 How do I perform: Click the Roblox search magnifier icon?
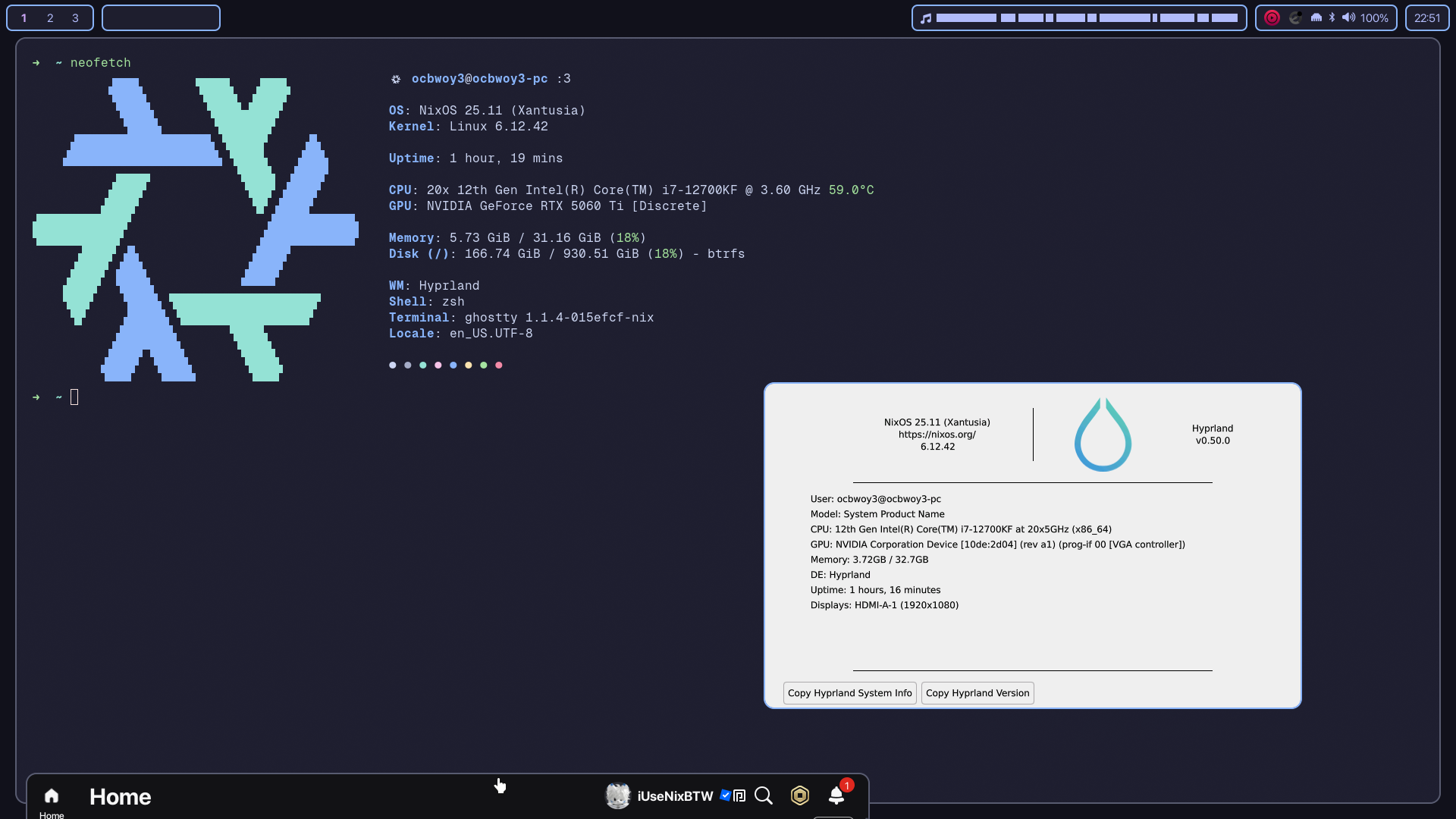(x=764, y=795)
